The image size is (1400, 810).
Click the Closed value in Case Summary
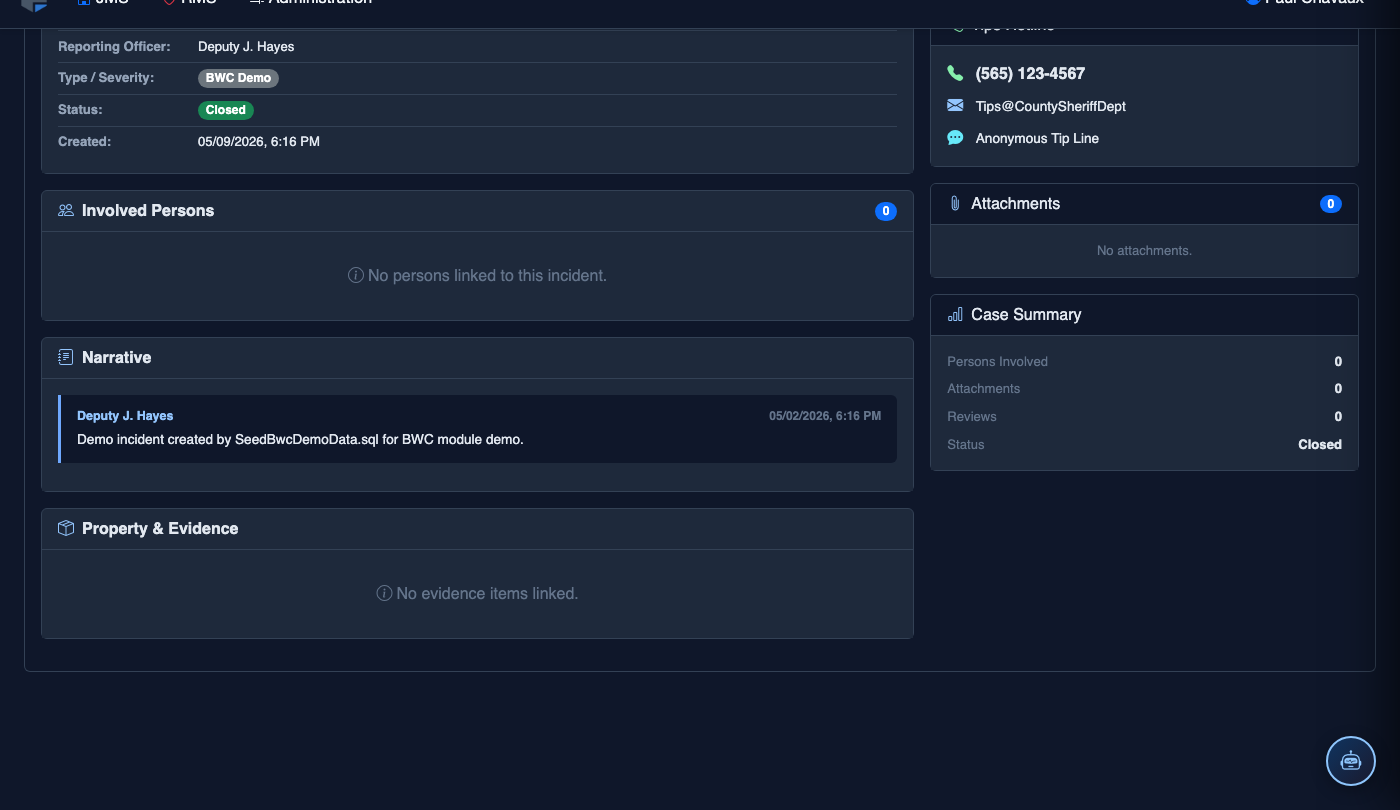coord(1320,444)
